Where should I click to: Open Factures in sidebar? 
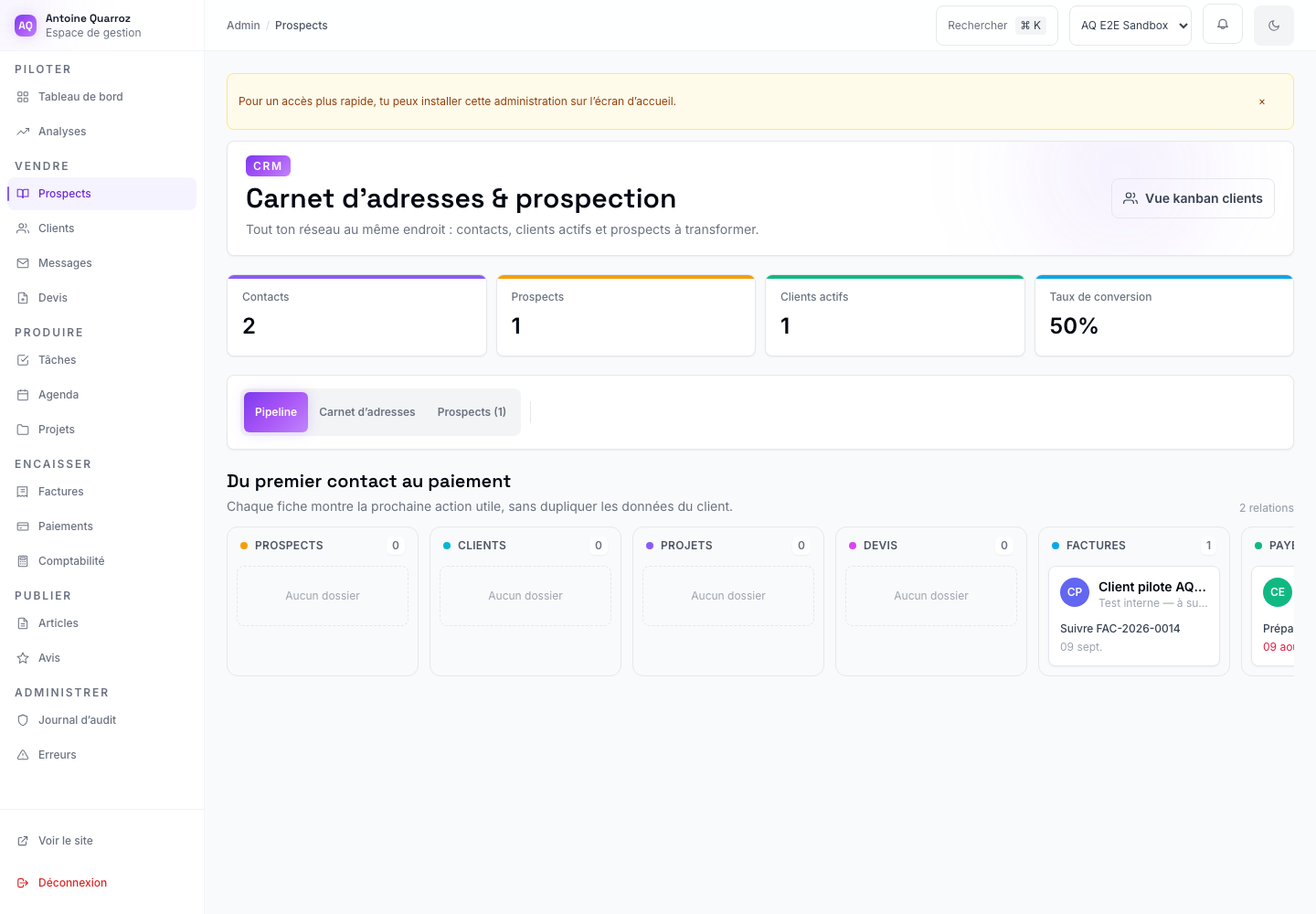pyautogui.click(x=101, y=492)
